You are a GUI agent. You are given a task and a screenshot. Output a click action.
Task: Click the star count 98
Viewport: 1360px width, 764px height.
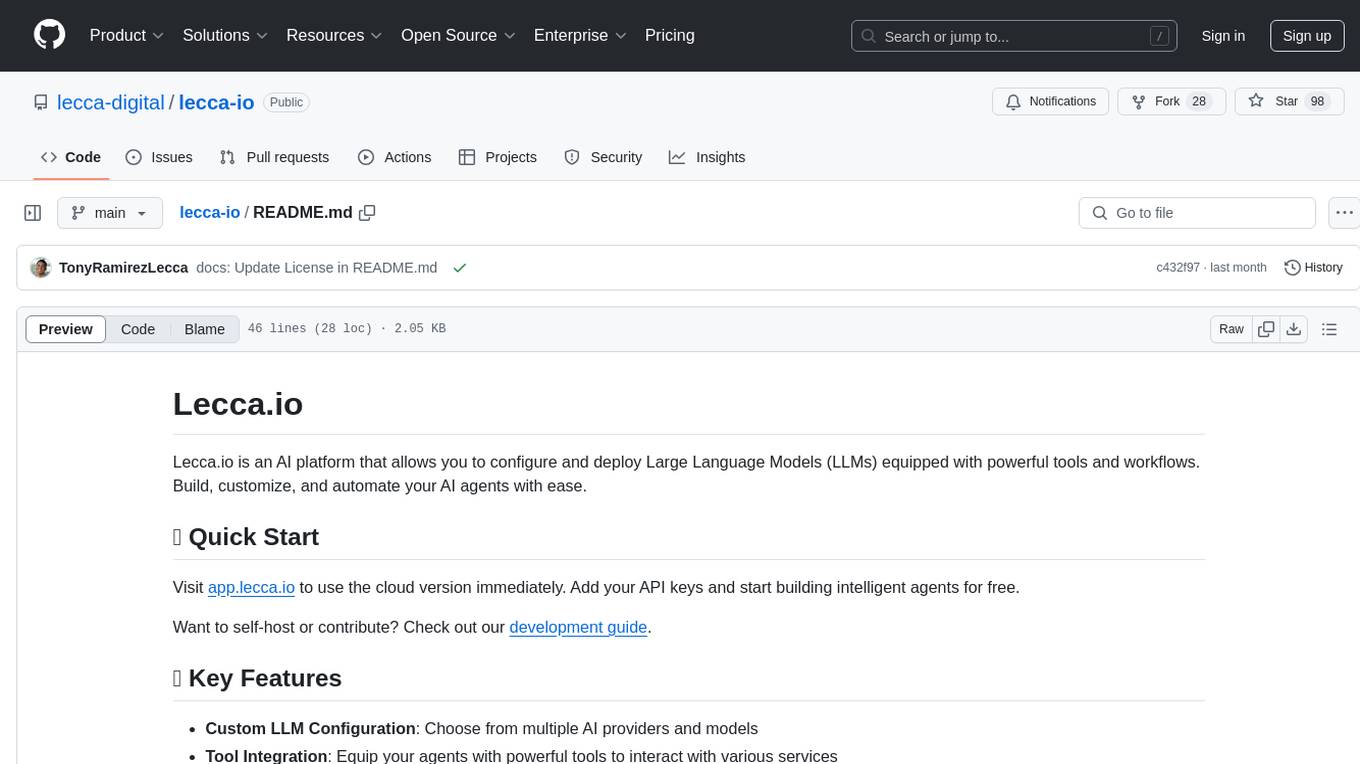tap(1317, 101)
